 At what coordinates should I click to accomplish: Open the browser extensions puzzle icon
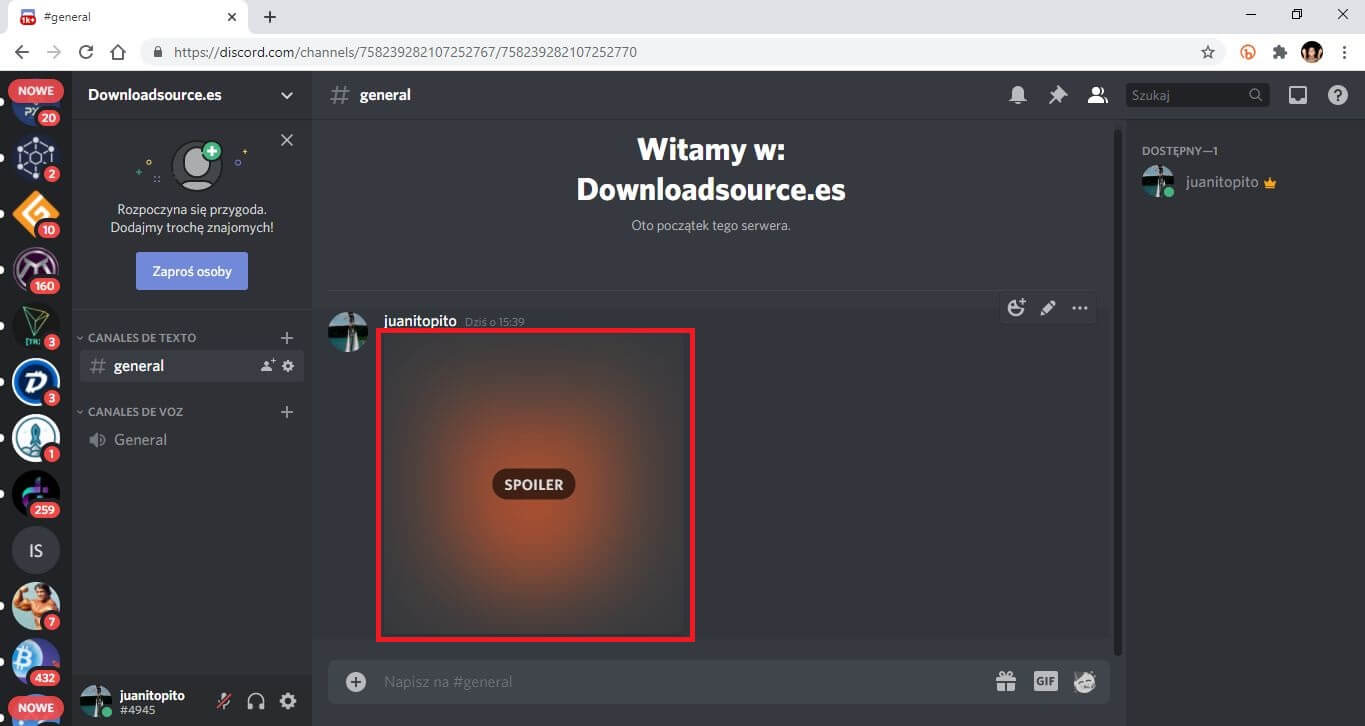[1279, 52]
